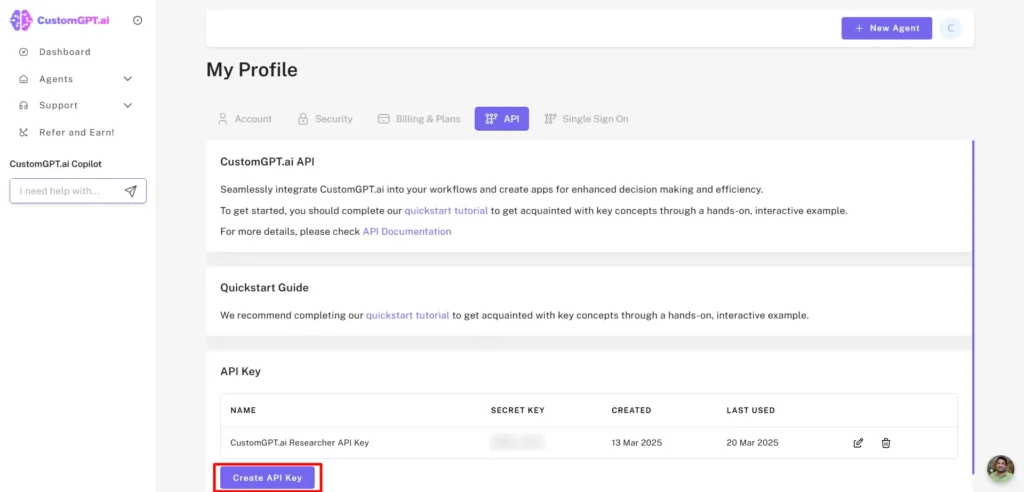
Task: Click the Dashboard icon in sidebar
Action: coord(24,52)
